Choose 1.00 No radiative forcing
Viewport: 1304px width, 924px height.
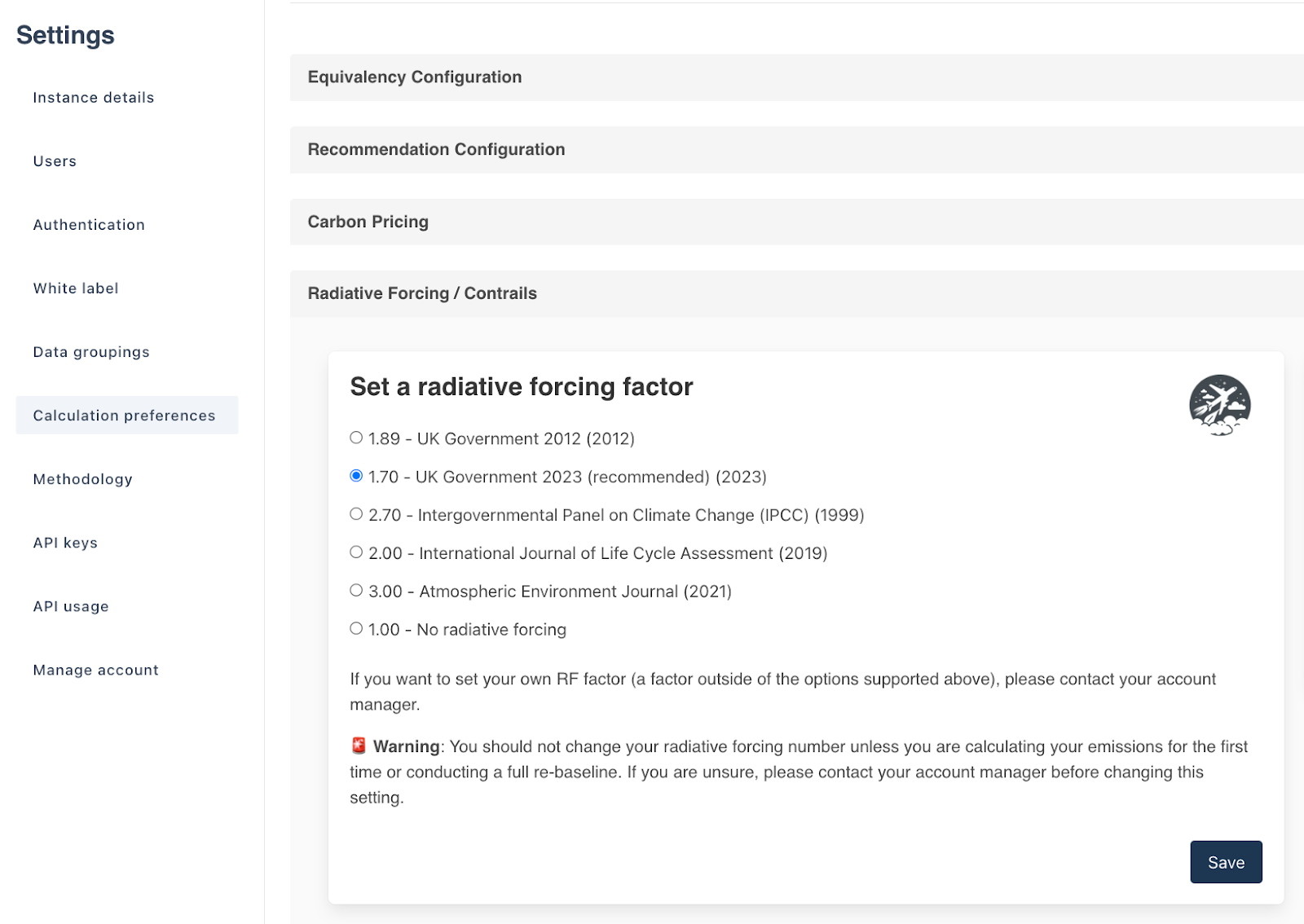click(356, 628)
